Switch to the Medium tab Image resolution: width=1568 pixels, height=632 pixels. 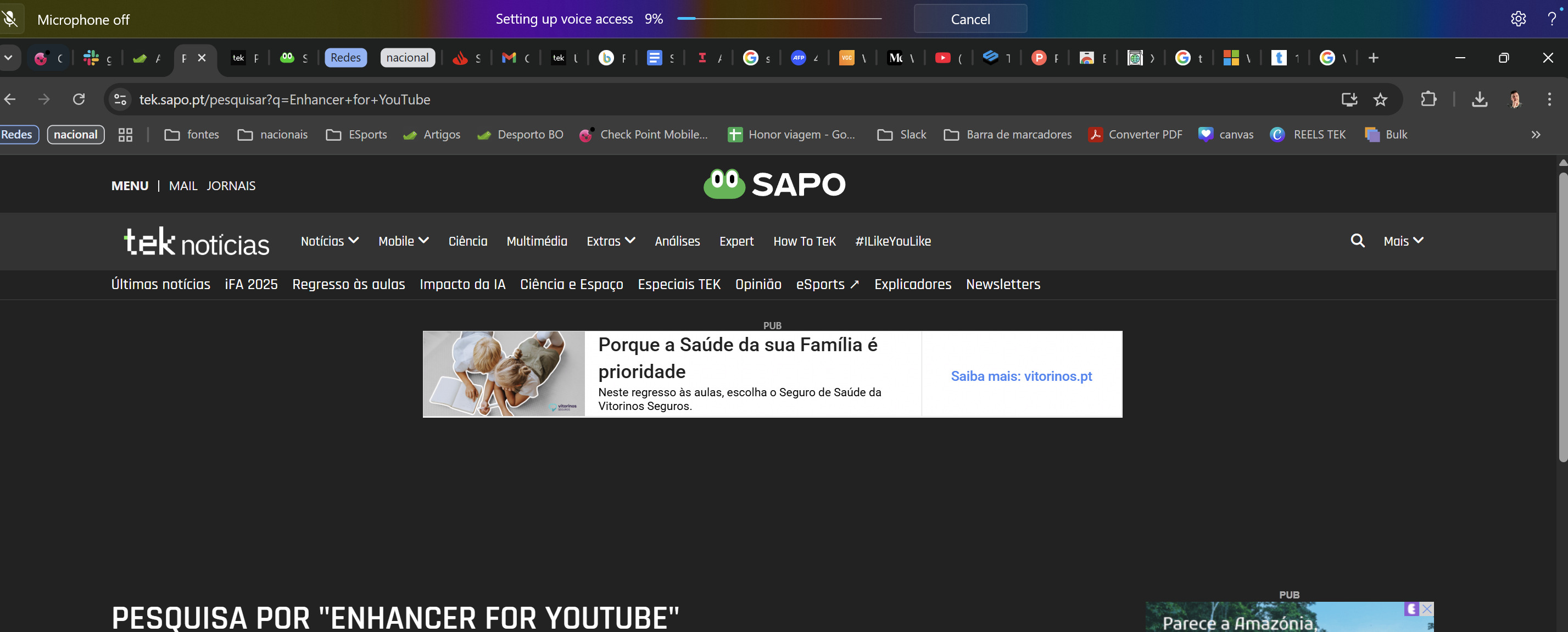[x=901, y=58]
